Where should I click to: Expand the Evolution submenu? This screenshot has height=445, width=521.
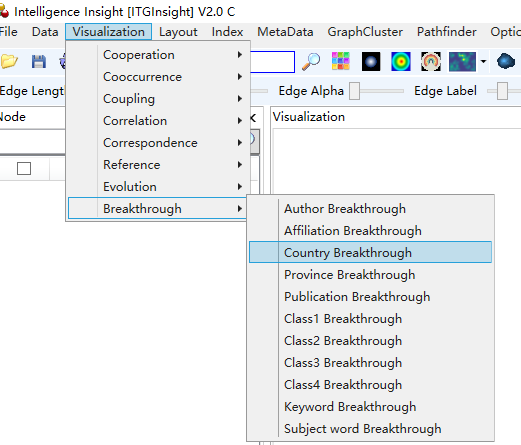158,187
